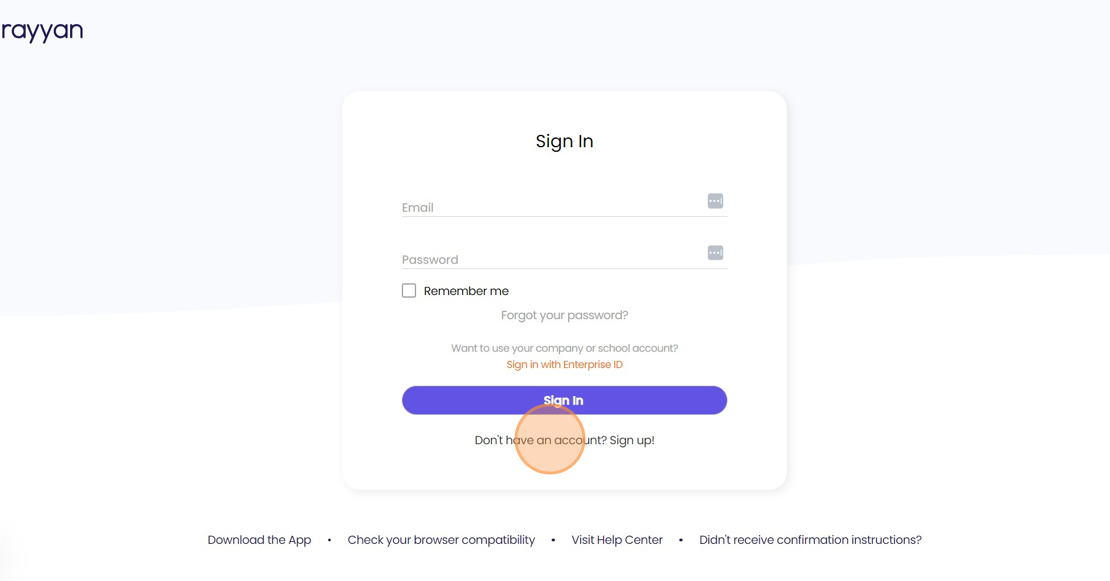This screenshot has height=581, width=1110.
Task: Open the Forgot your password page
Action: (x=564, y=314)
